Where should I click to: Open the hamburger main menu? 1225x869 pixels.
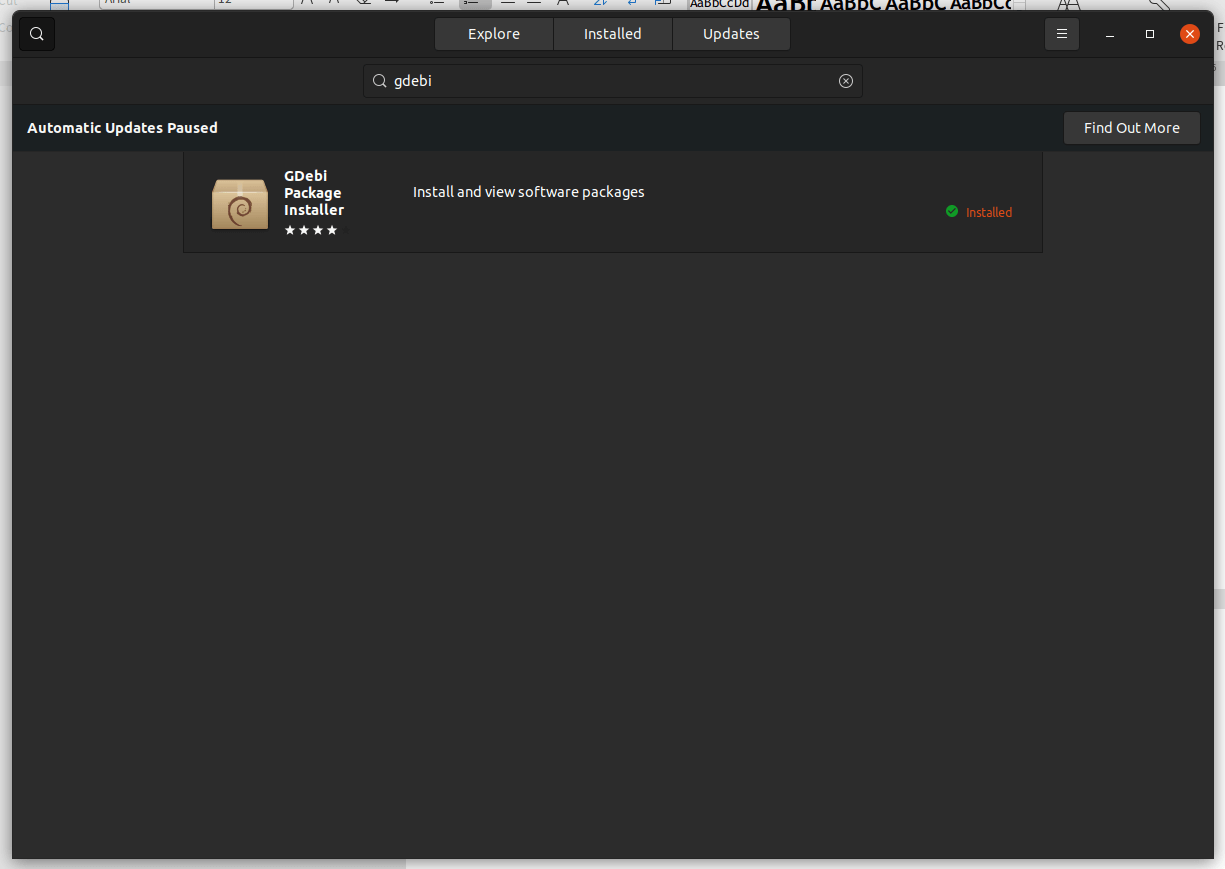point(1062,34)
